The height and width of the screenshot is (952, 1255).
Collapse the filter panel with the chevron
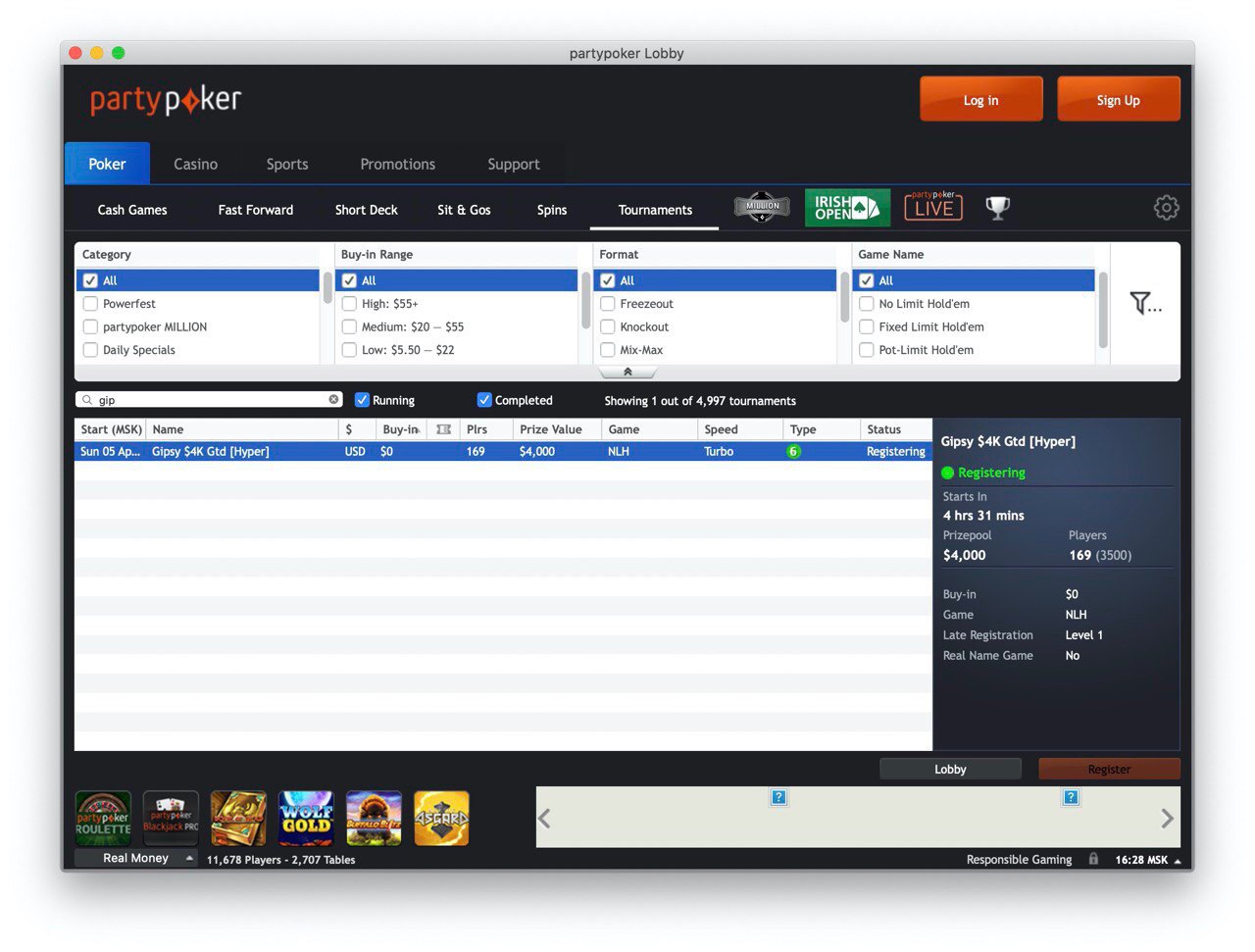pos(627,373)
